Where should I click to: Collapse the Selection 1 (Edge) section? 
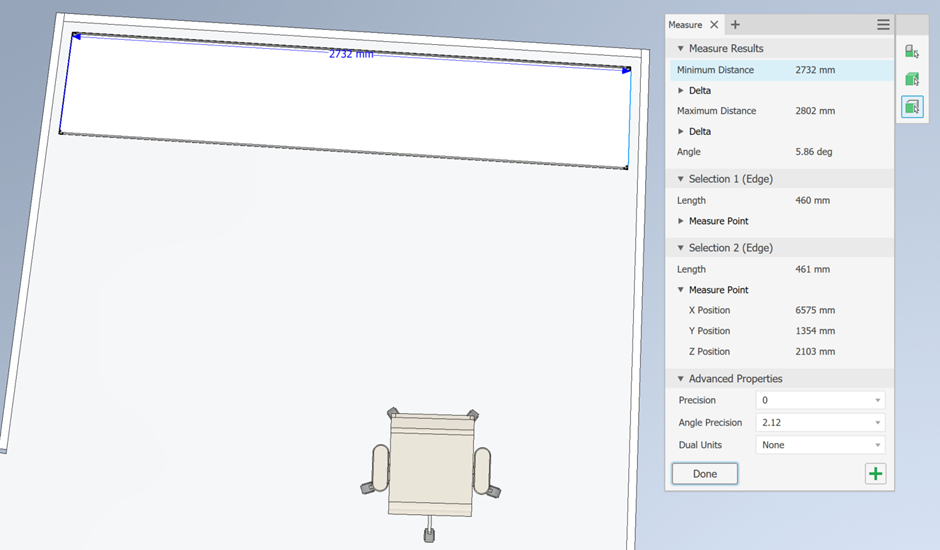coord(681,179)
